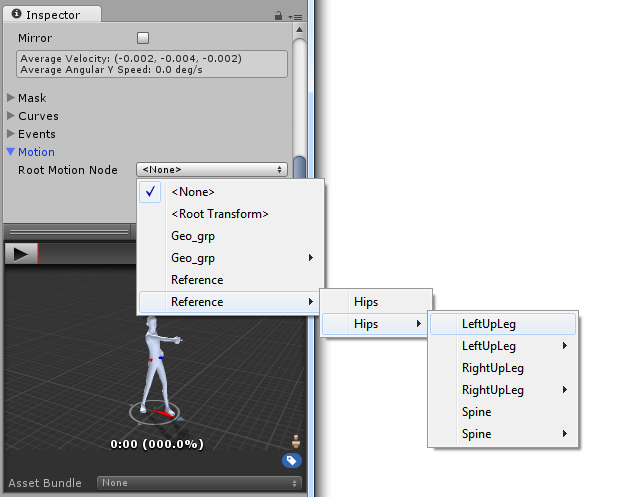
Task: Collapse the Motion section
Action: coord(12,152)
